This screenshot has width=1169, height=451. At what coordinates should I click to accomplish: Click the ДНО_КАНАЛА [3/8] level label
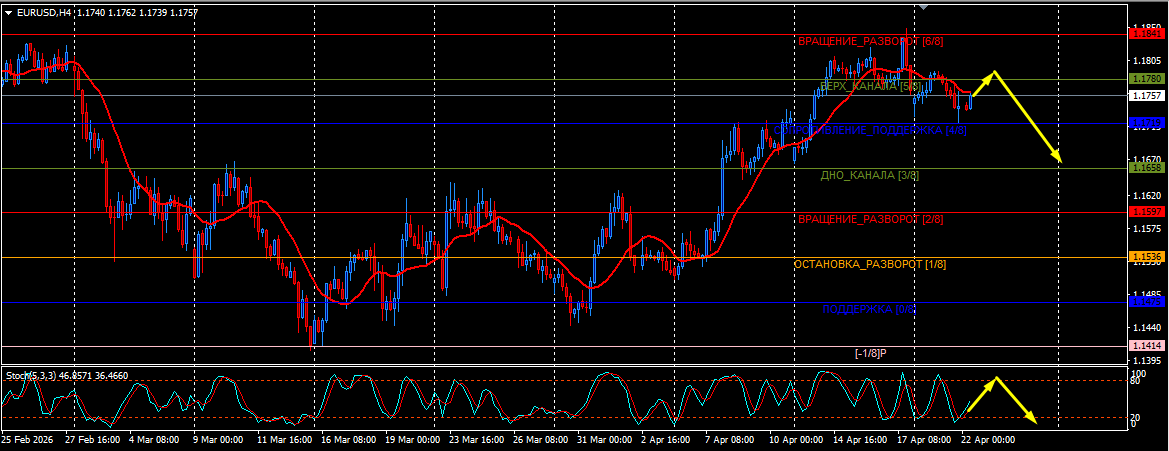[x=870, y=175]
